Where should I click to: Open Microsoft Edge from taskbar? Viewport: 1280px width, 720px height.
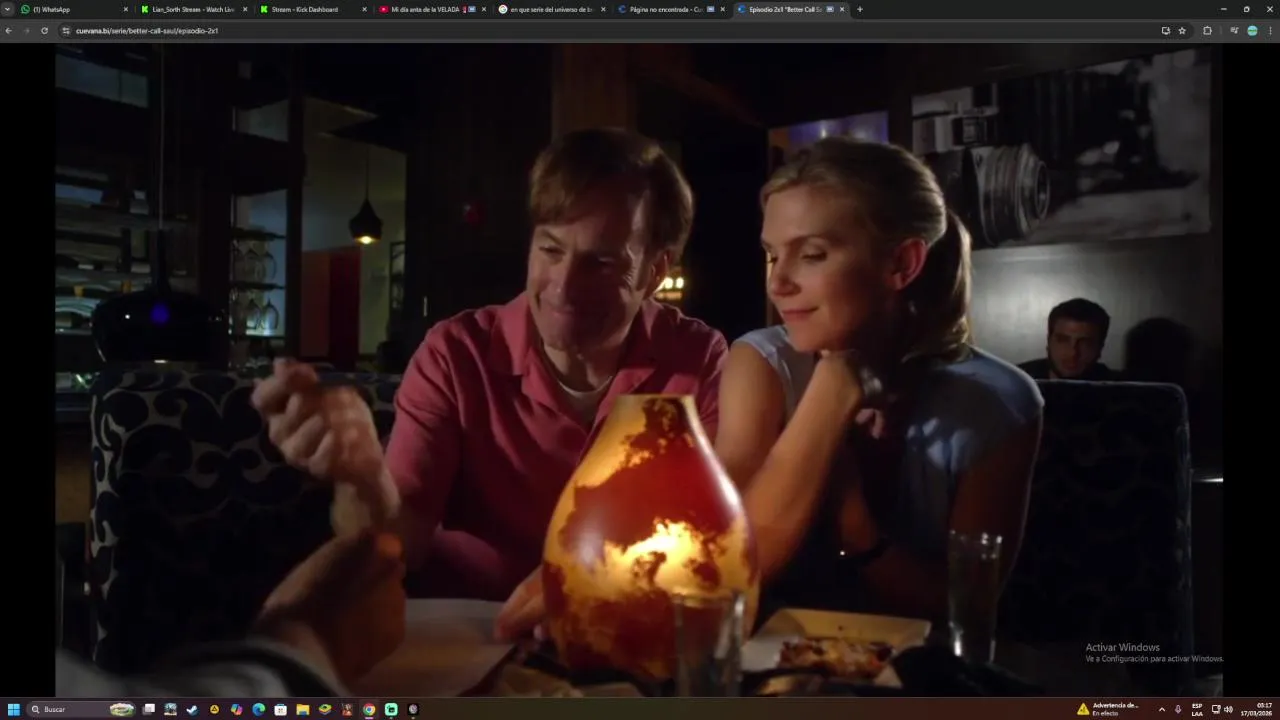(258, 709)
